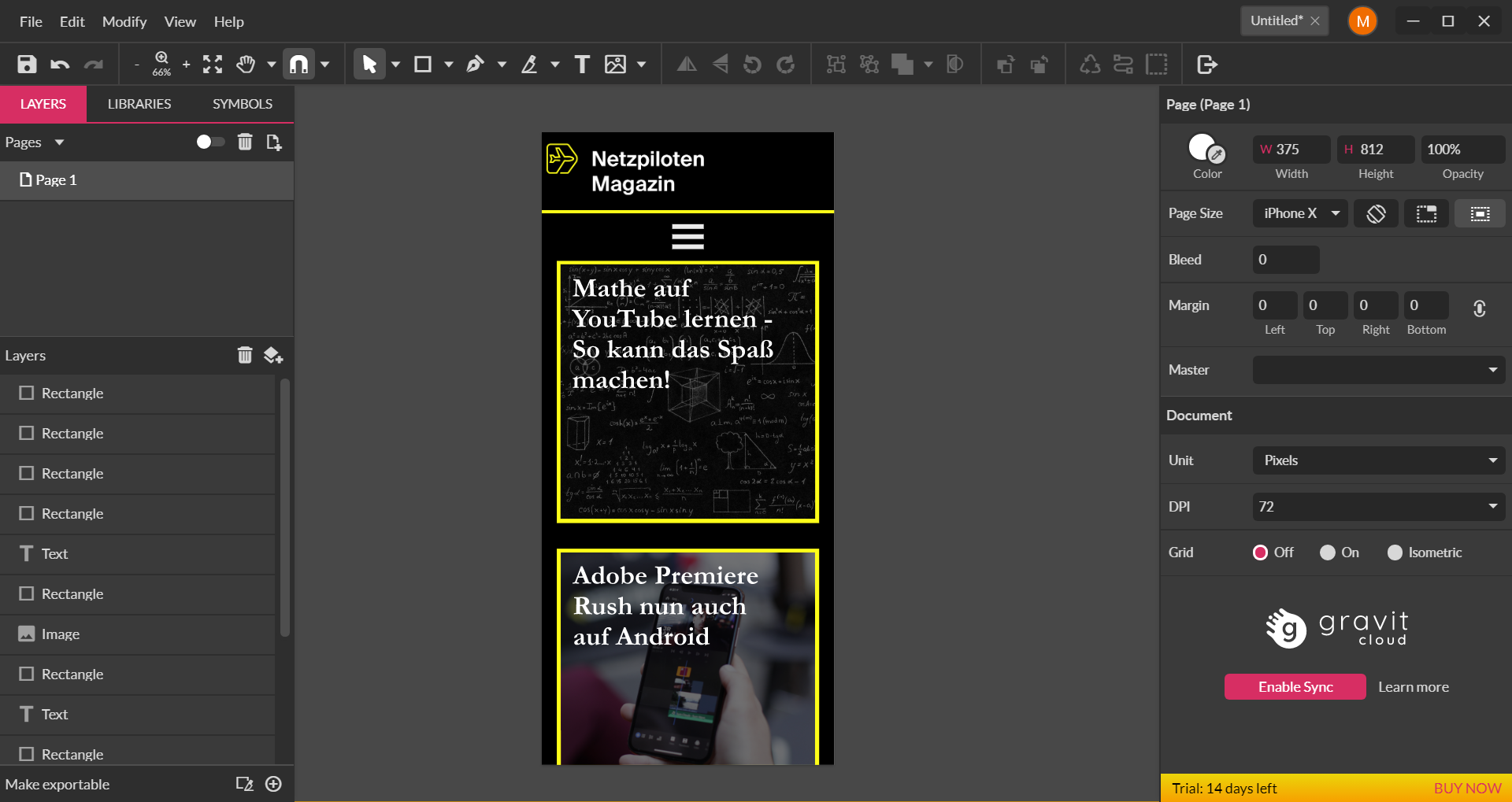1512x802 pixels.
Task: Select the Rectangle shape tool
Action: coord(423,64)
